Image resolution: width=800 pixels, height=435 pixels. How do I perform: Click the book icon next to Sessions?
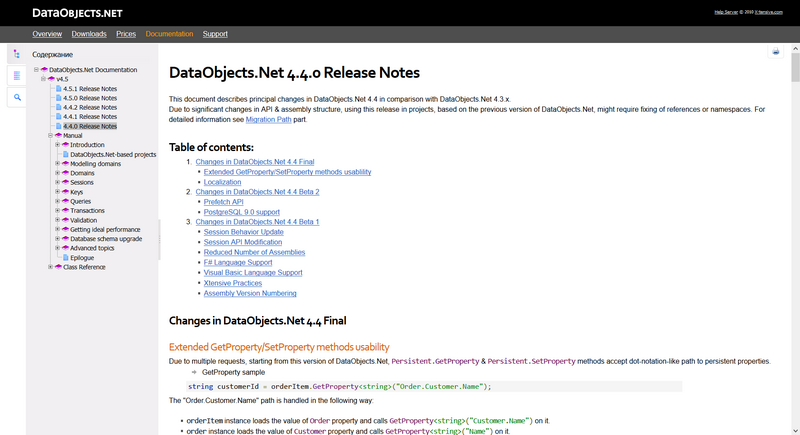[x=65, y=182]
